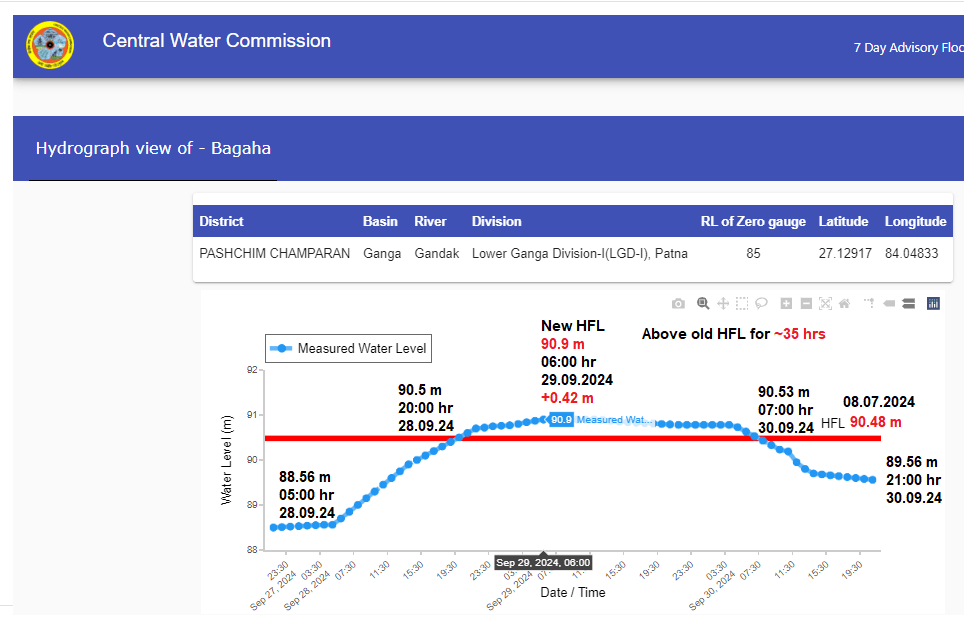Click the Central Water Commission logo
The width and height of the screenshot is (964, 644).
click(50, 46)
